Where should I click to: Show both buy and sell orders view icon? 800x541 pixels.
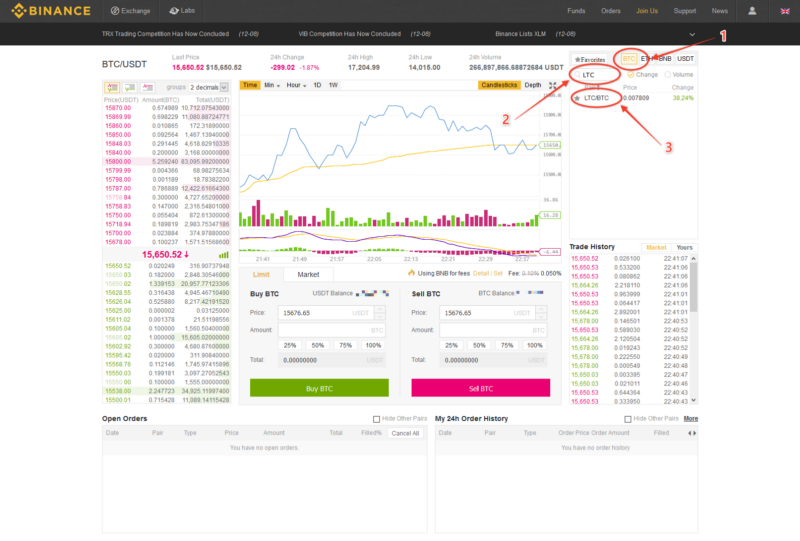click(x=112, y=87)
